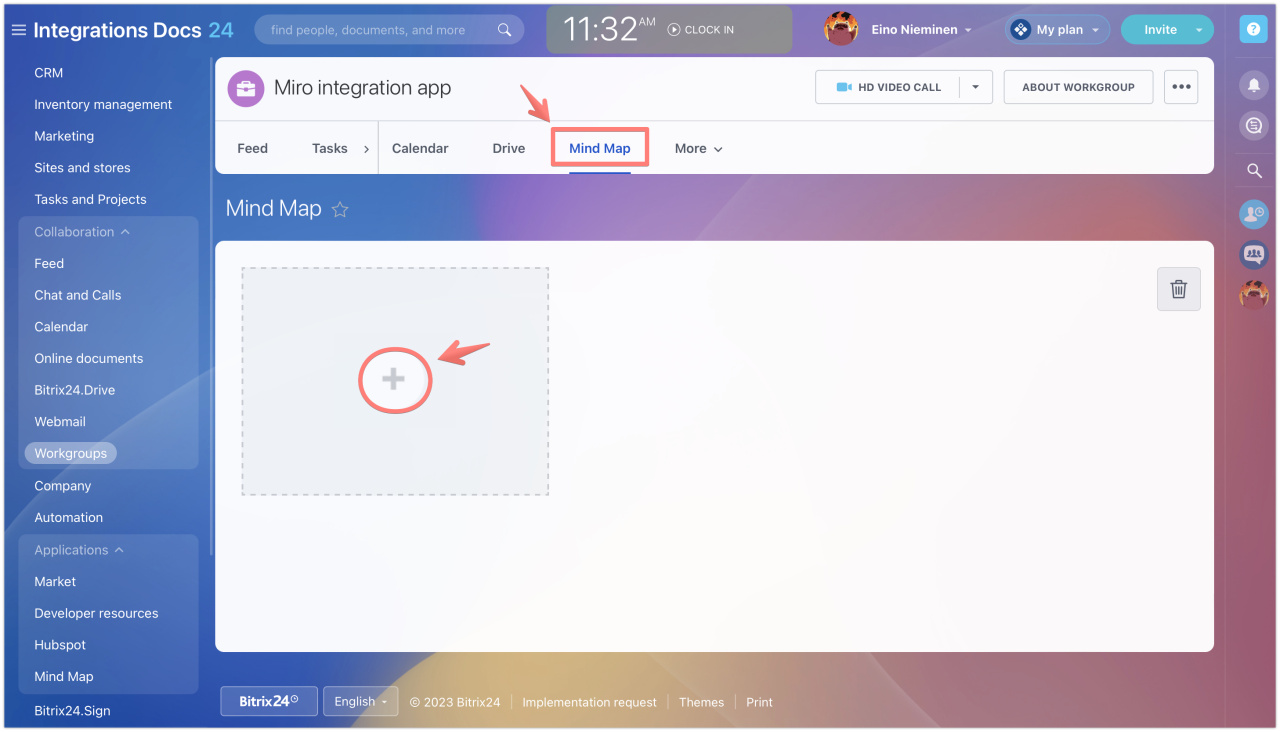This screenshot has width=1280, height=732.
Task: Switch to the Calendar tab
Action: pos(420,148)
